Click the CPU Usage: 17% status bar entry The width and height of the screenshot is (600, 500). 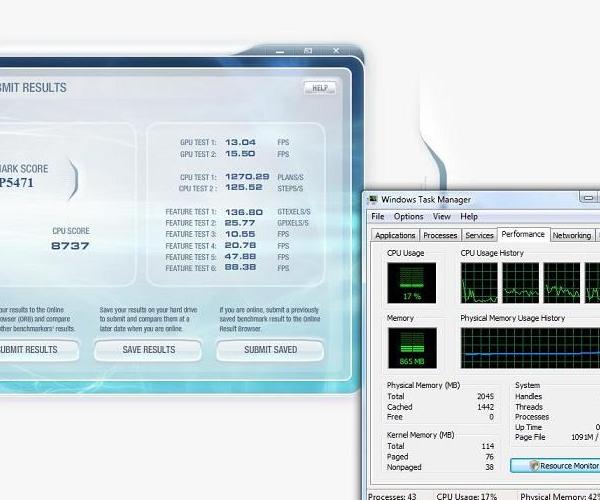coord(466,496)
